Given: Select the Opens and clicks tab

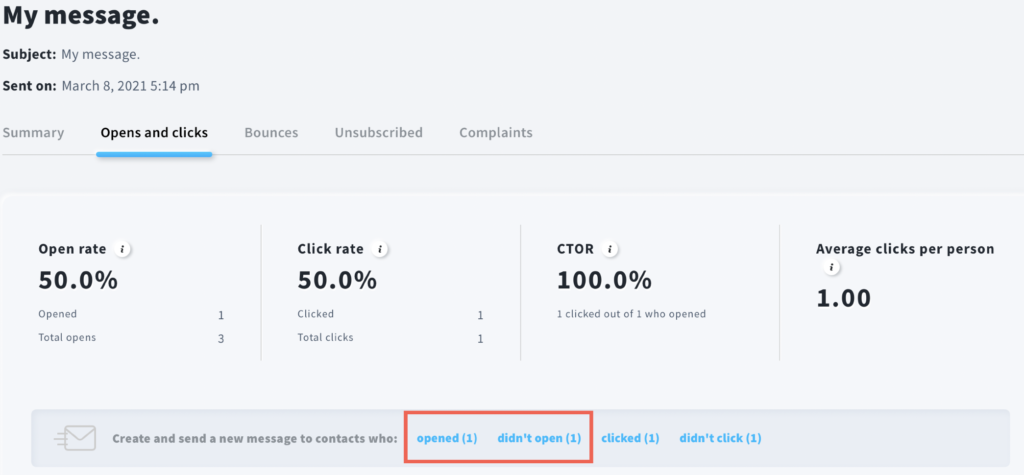Looking at the screenshot, I should pyautogui.click(x=154, y=133).
